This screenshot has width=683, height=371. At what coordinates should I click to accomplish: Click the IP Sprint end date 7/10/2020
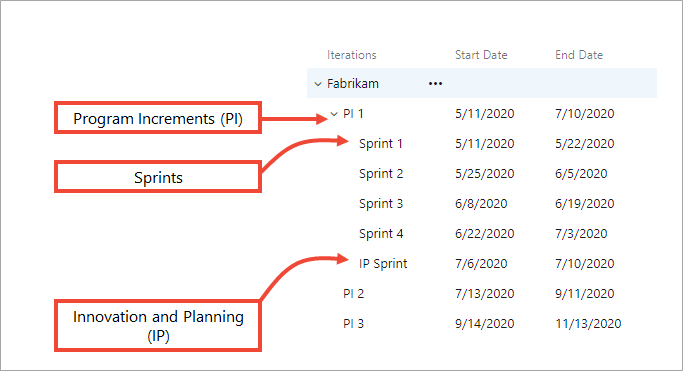pyautogui.click(x=585, y=263)
